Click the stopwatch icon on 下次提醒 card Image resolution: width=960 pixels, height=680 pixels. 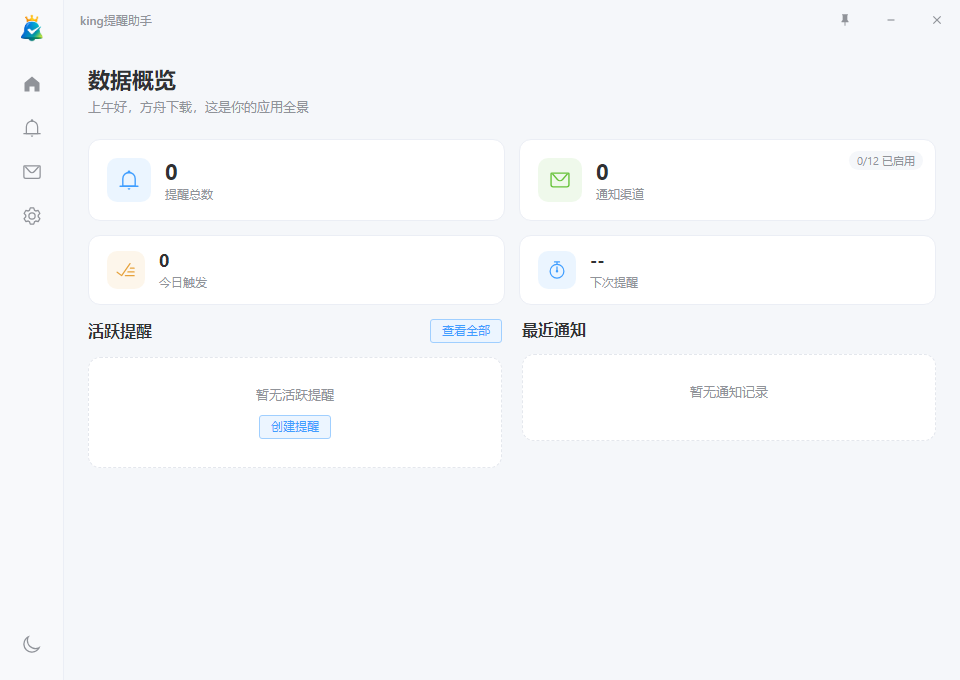tap(556, 270)
